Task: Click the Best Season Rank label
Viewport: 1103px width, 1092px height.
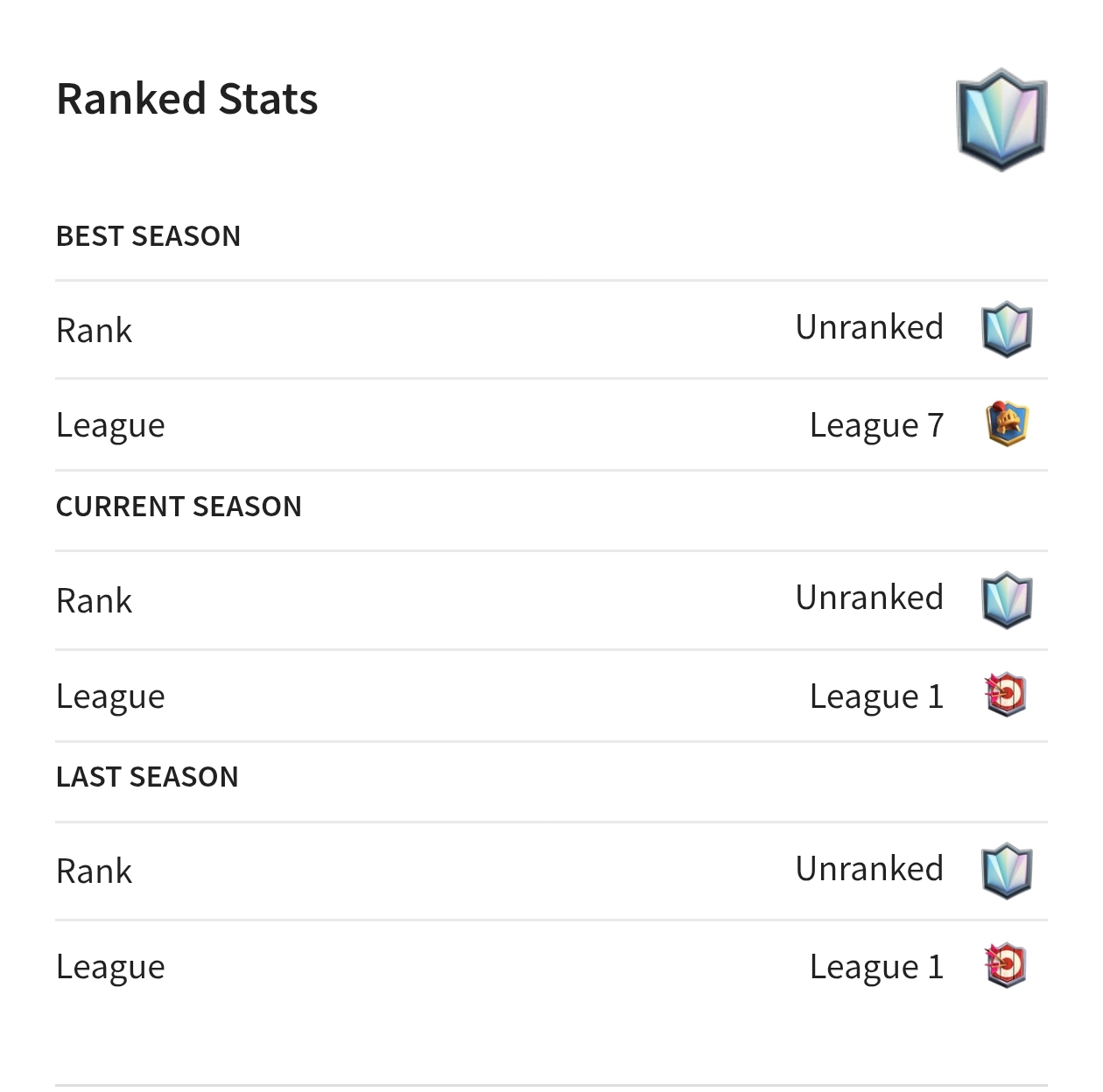Action: [95, 331]
